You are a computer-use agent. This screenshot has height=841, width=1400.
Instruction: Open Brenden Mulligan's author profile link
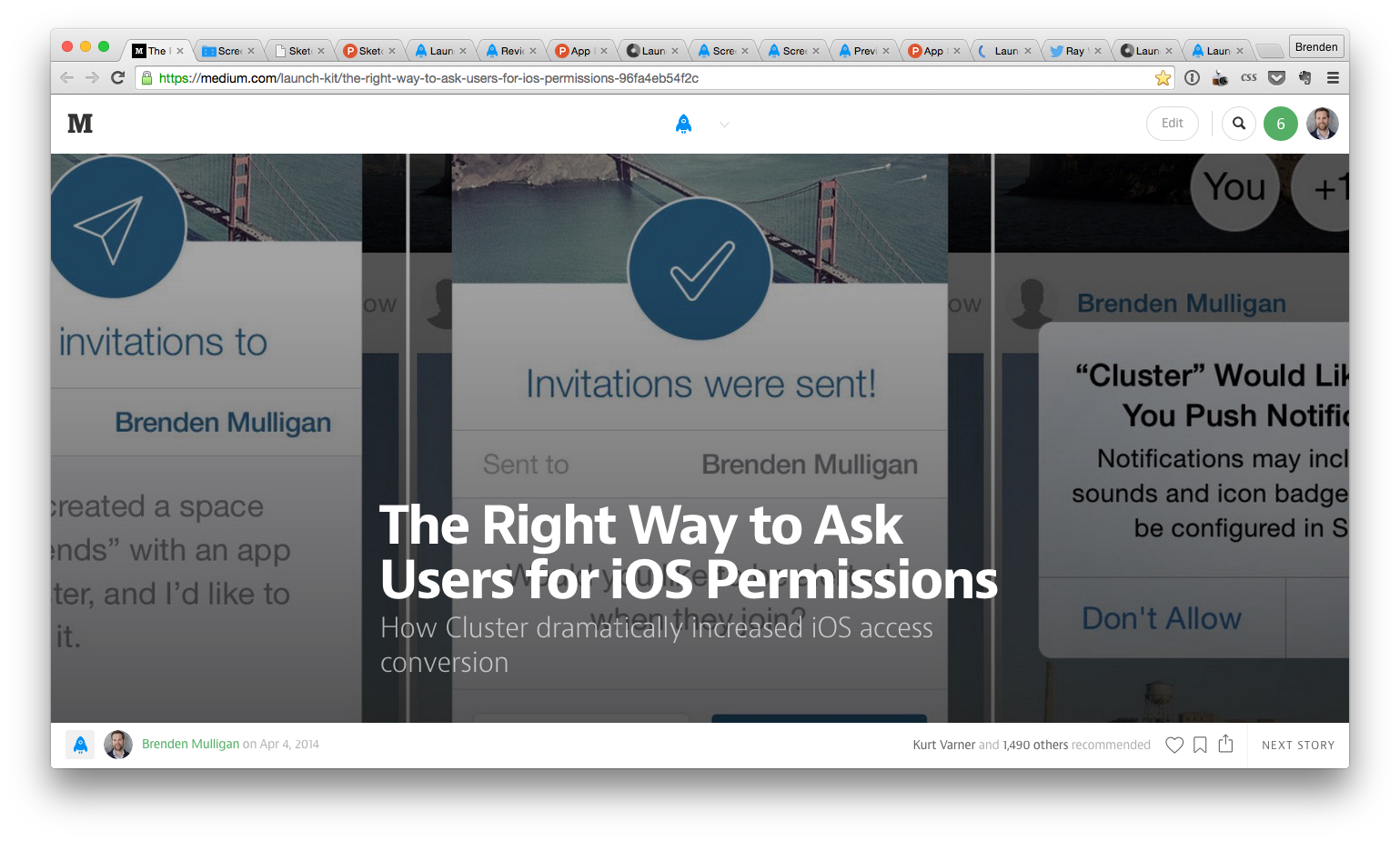pyautogui.click(x=190, y=745)
